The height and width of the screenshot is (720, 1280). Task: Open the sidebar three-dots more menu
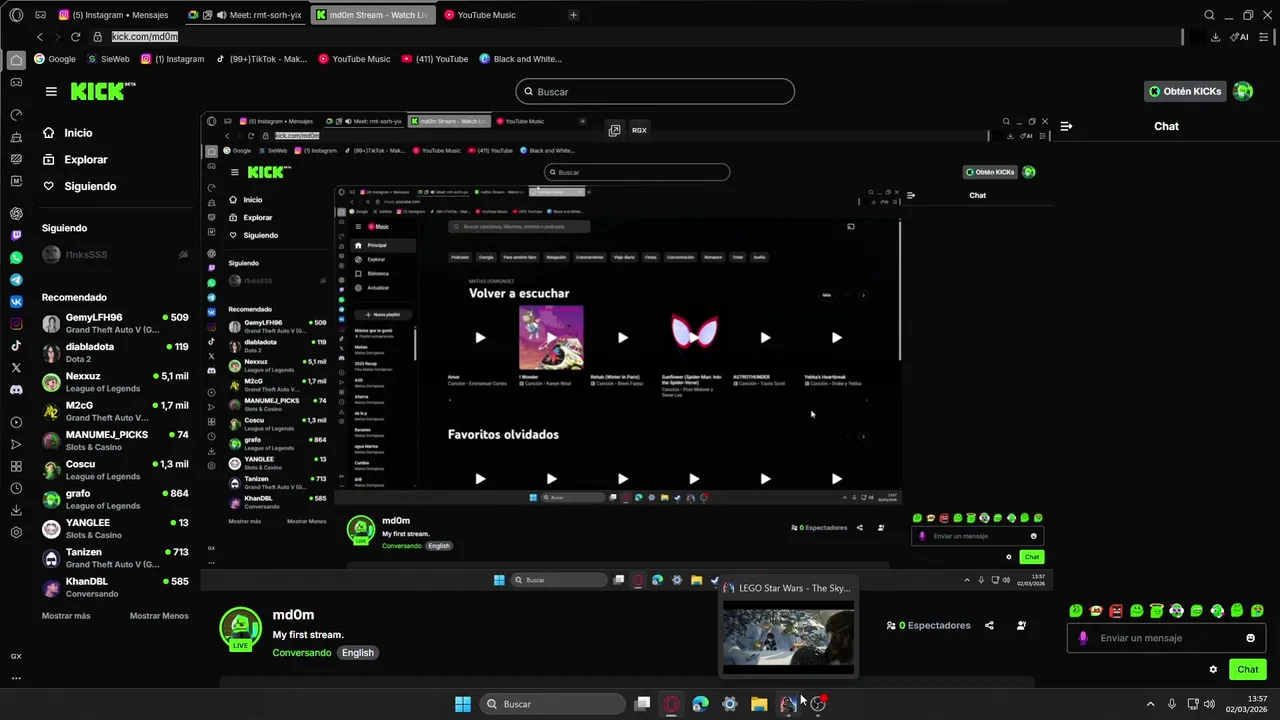coord(16,678)
